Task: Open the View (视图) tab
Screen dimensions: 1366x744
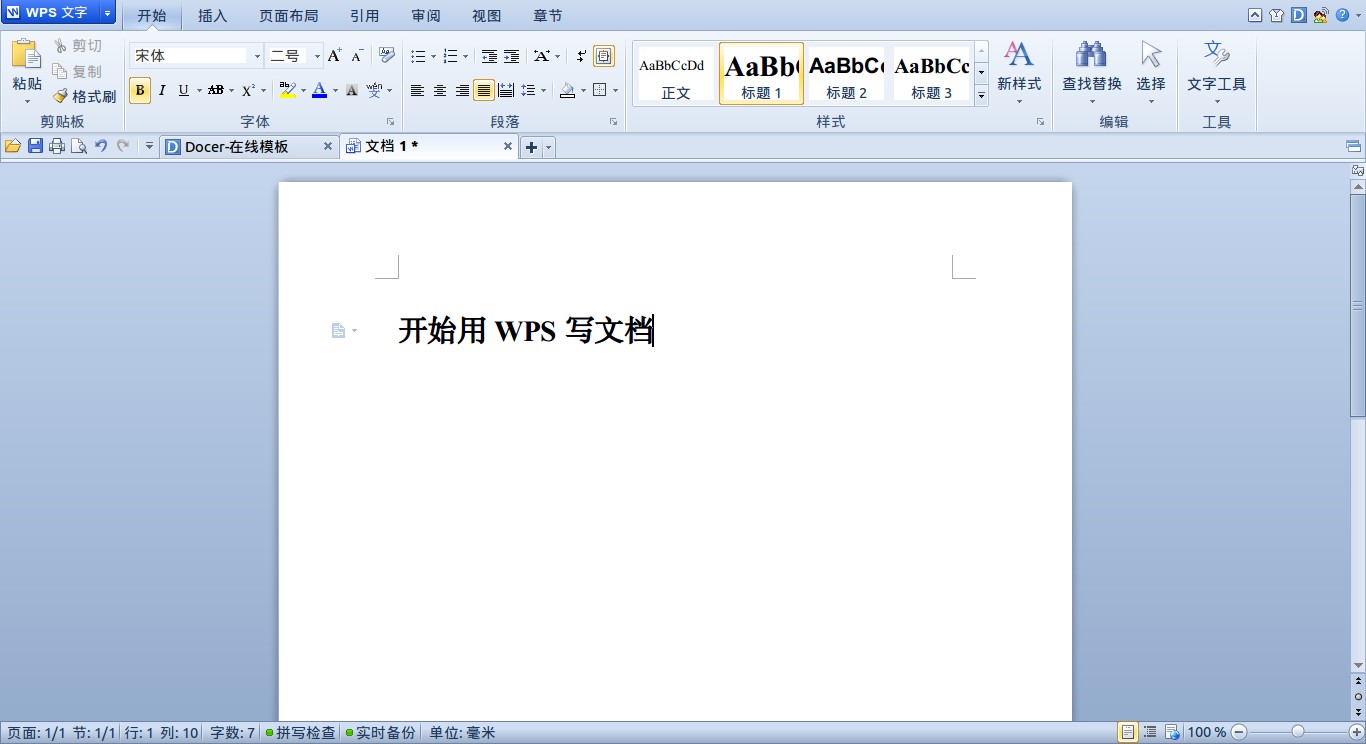Action: tap(487, 16)
